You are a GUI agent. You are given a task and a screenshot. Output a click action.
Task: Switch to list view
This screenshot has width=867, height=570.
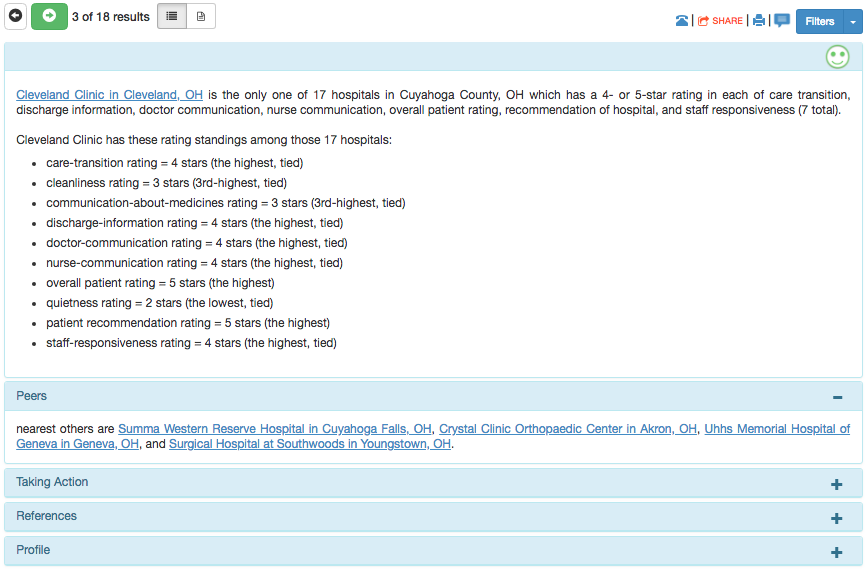pos(172,16)
